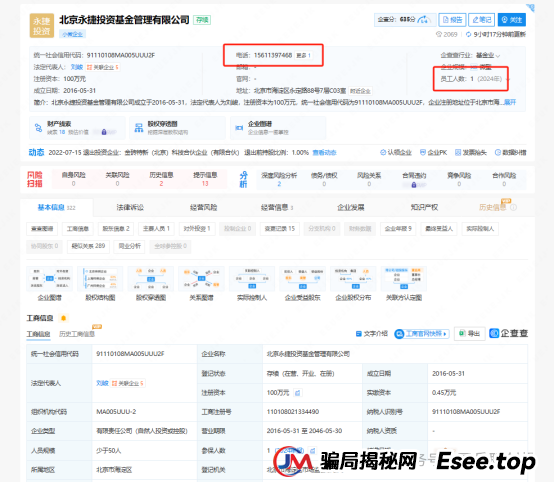
Task: Click 风险关系 analysis entry
Action: pos(369,180)
